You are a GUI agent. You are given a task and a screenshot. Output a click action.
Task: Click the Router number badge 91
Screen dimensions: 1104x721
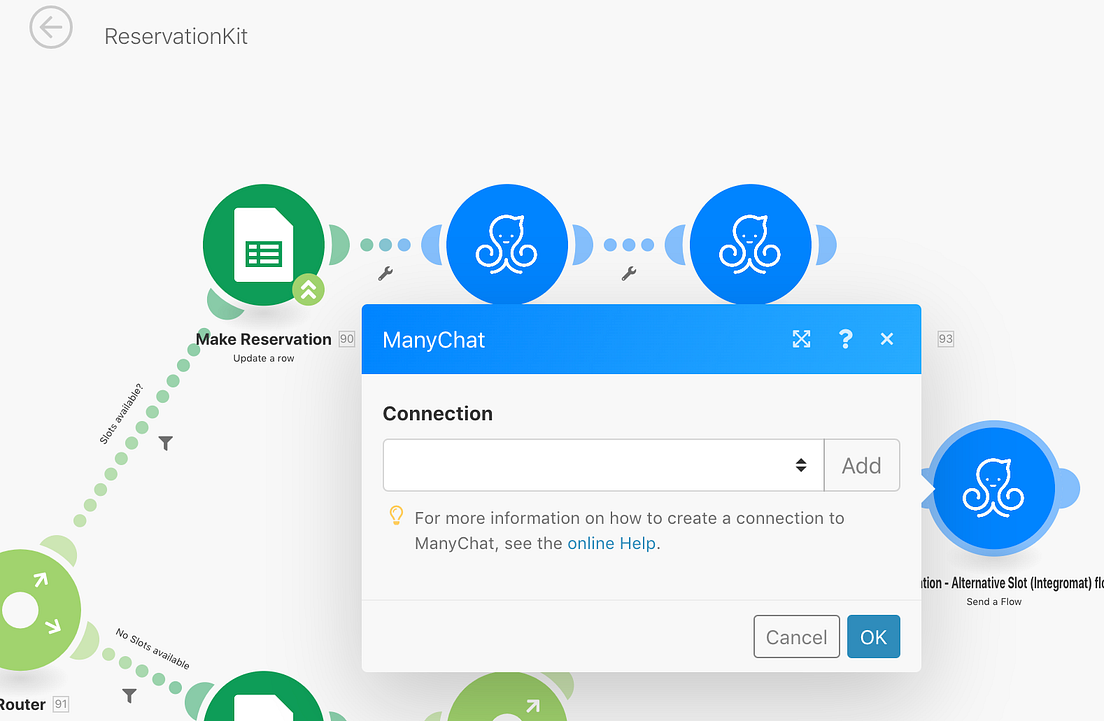click(61, 704)
